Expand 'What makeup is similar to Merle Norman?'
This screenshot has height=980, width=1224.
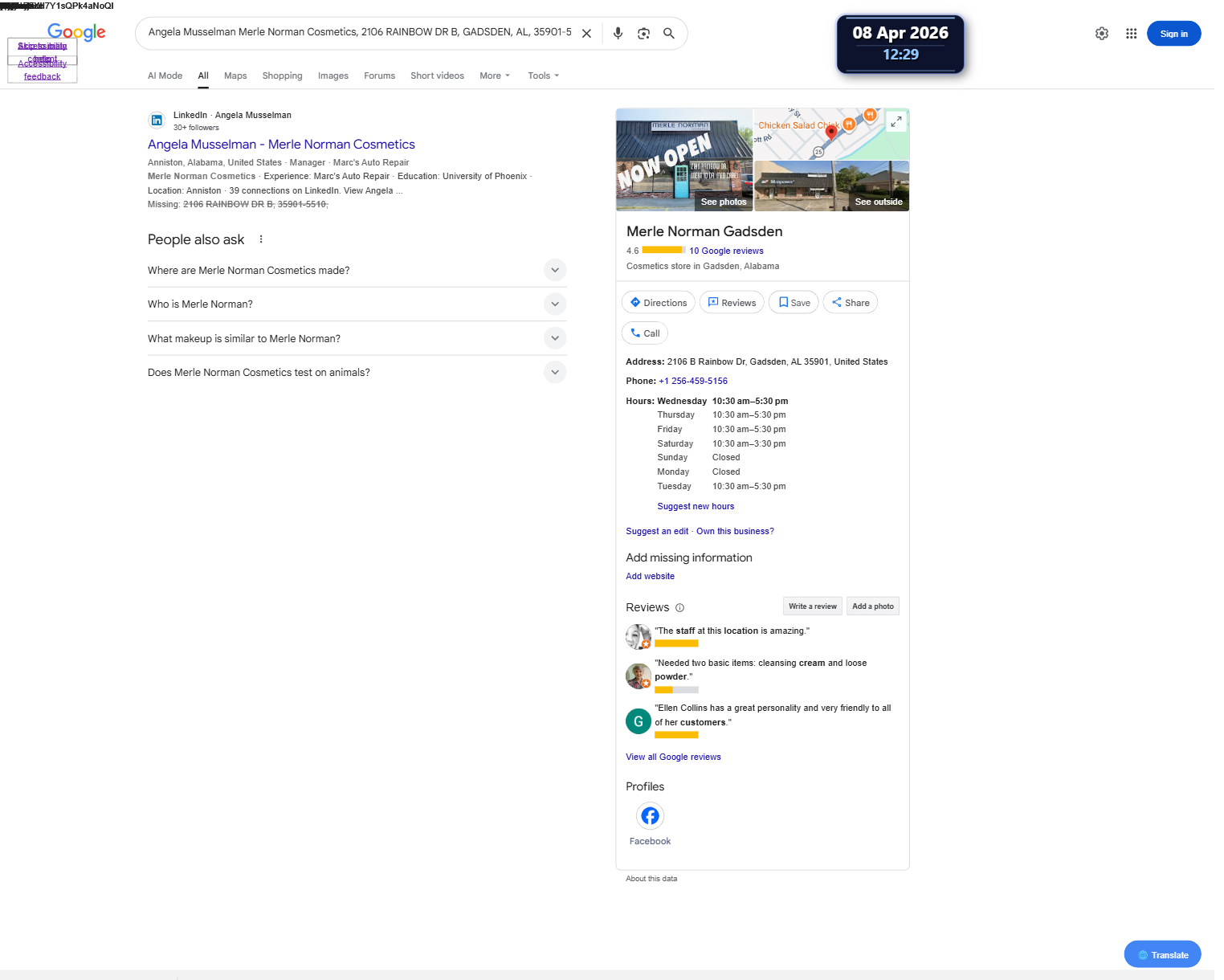[x=357, y=339]
